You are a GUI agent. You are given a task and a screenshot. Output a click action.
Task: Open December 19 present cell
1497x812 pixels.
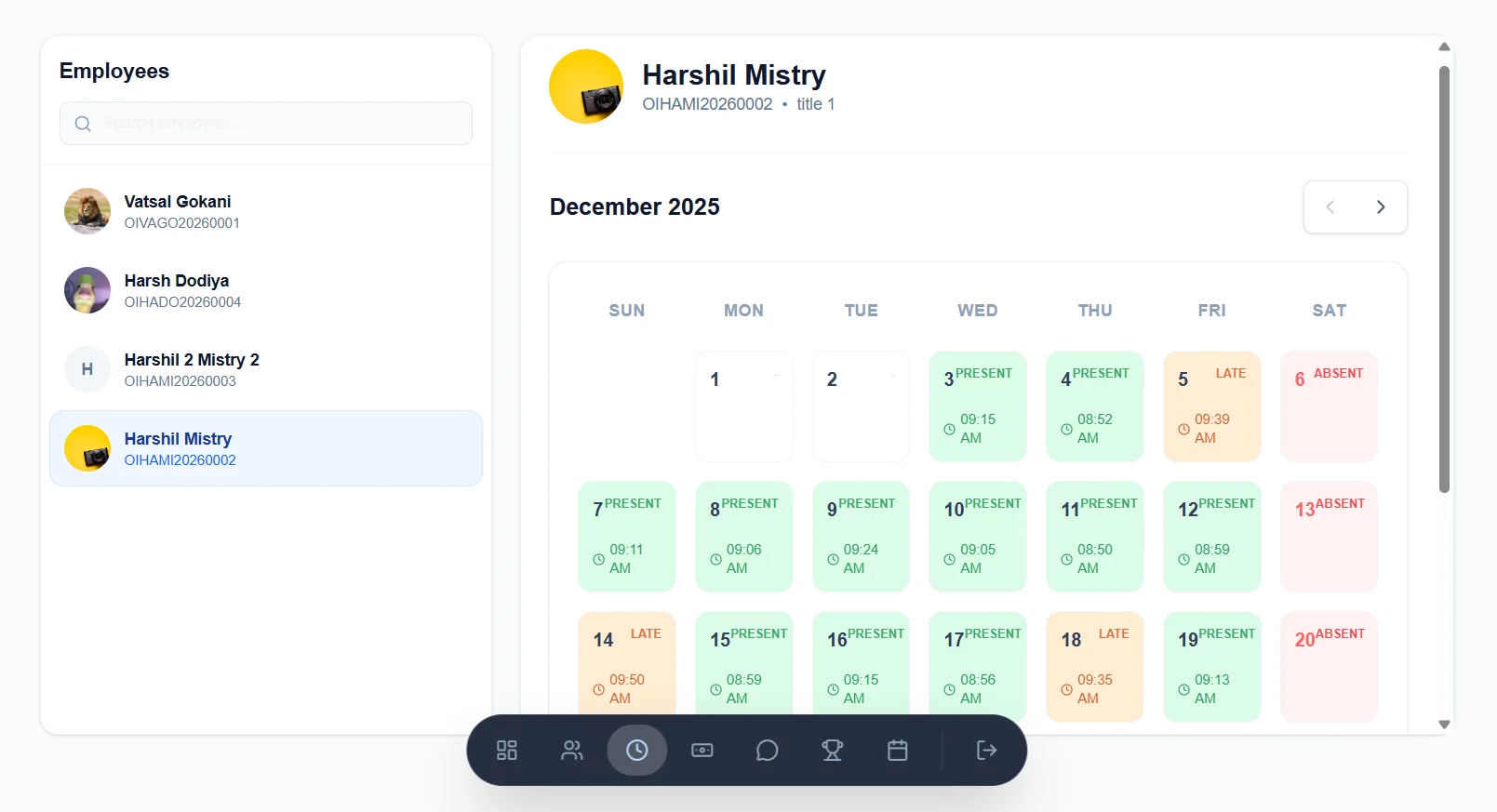click(x=1212, y=665)
